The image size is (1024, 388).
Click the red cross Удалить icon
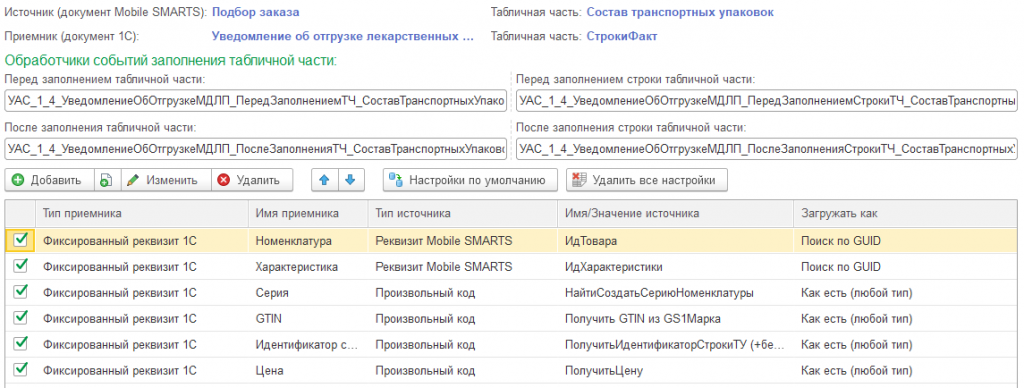coord(224,180)
